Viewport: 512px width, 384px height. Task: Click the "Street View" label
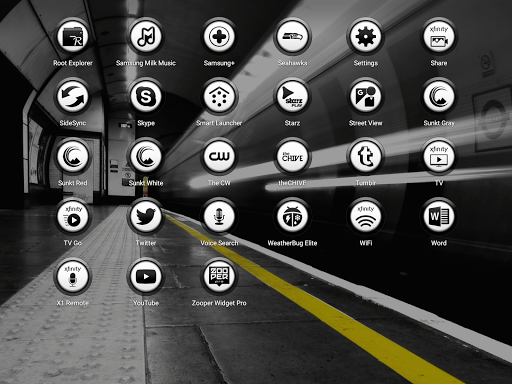pos(366,123)
